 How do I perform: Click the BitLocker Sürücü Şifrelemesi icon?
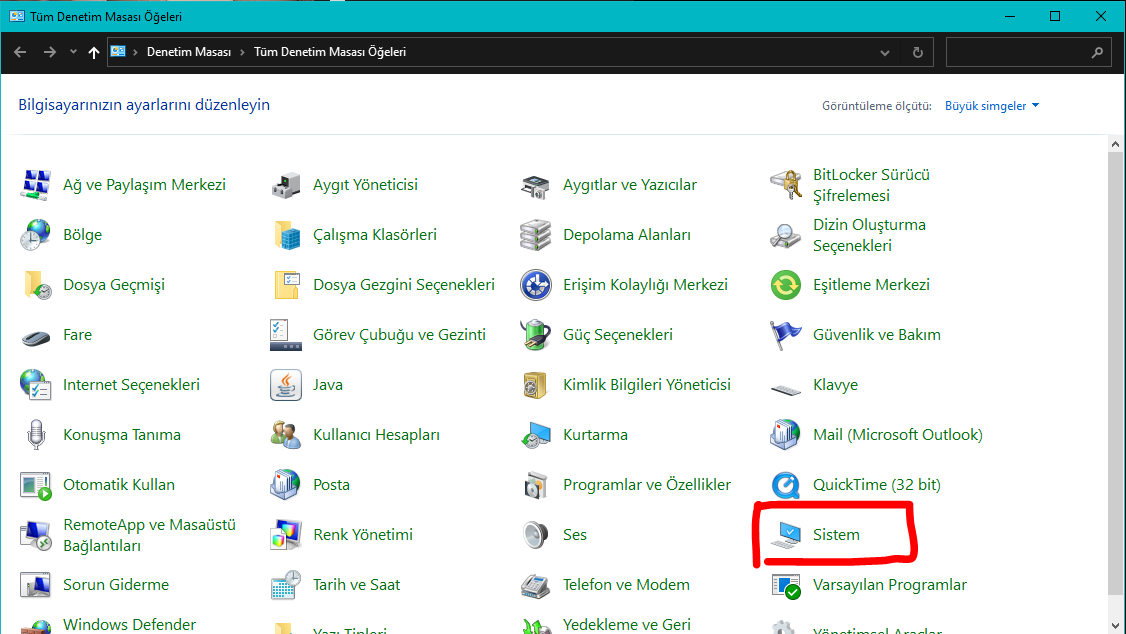786,185
